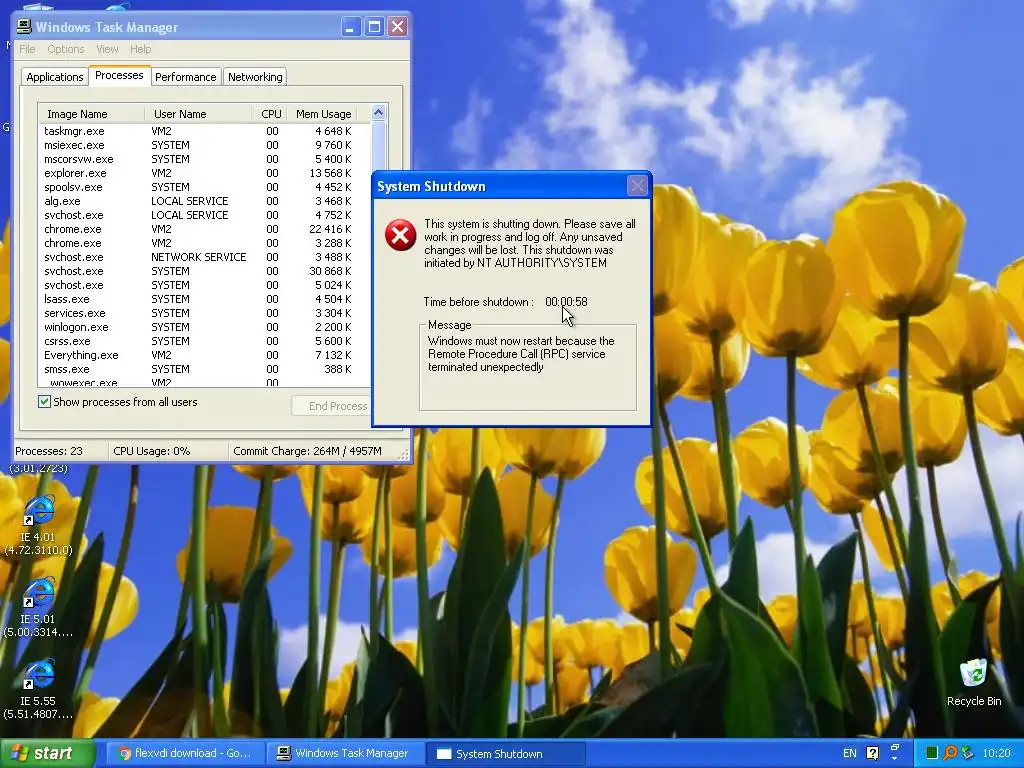Minimize the Windows Task Manager window
1024x768 pixels.
(351, 27)
